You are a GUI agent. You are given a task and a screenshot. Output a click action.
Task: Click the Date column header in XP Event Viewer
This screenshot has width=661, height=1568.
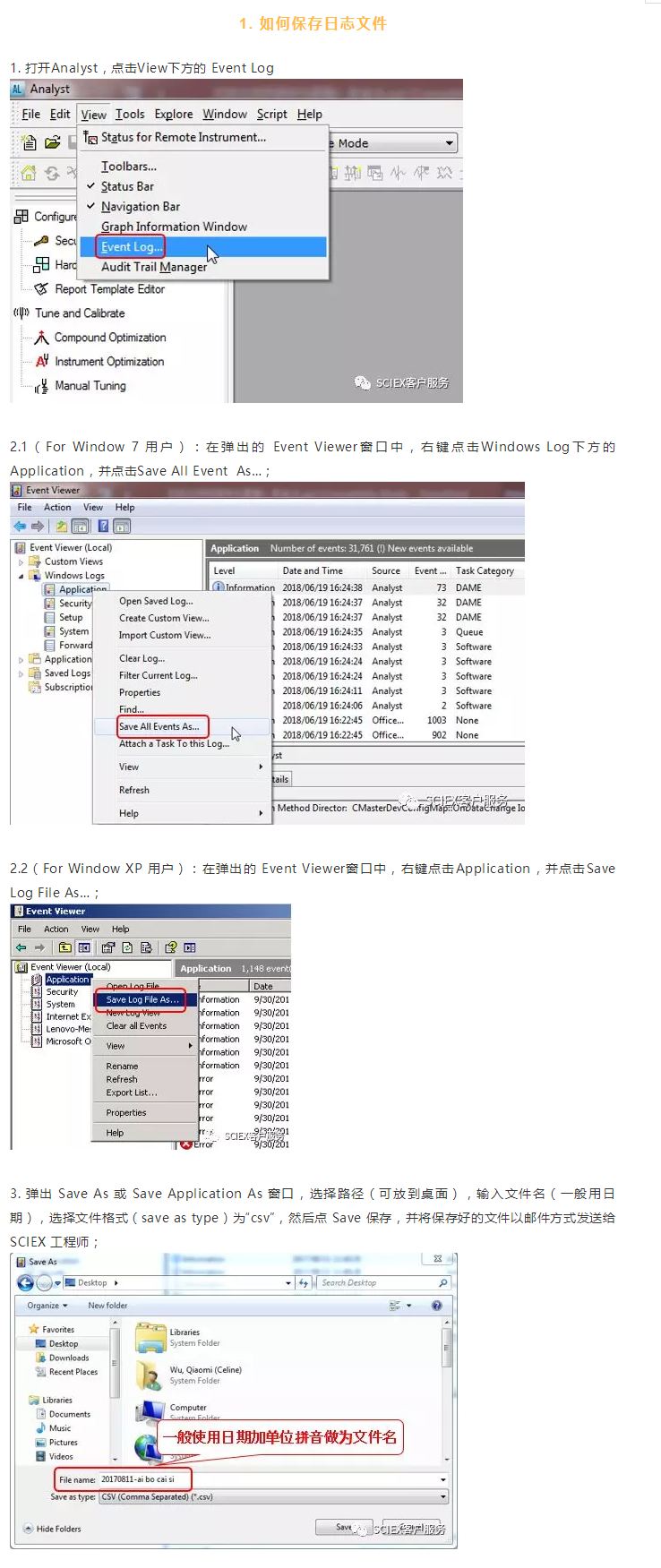[270, 986]
